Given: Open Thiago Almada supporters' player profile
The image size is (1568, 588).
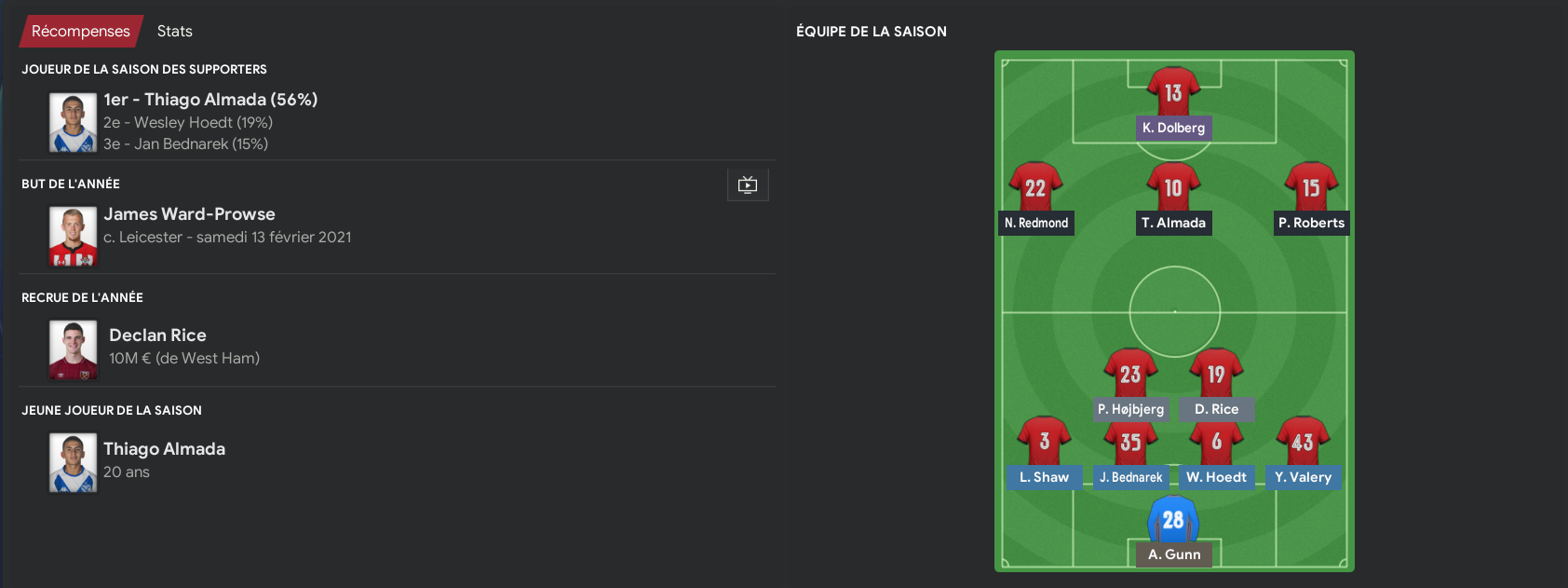Looking at the screenshot, I should click(210, 100).
